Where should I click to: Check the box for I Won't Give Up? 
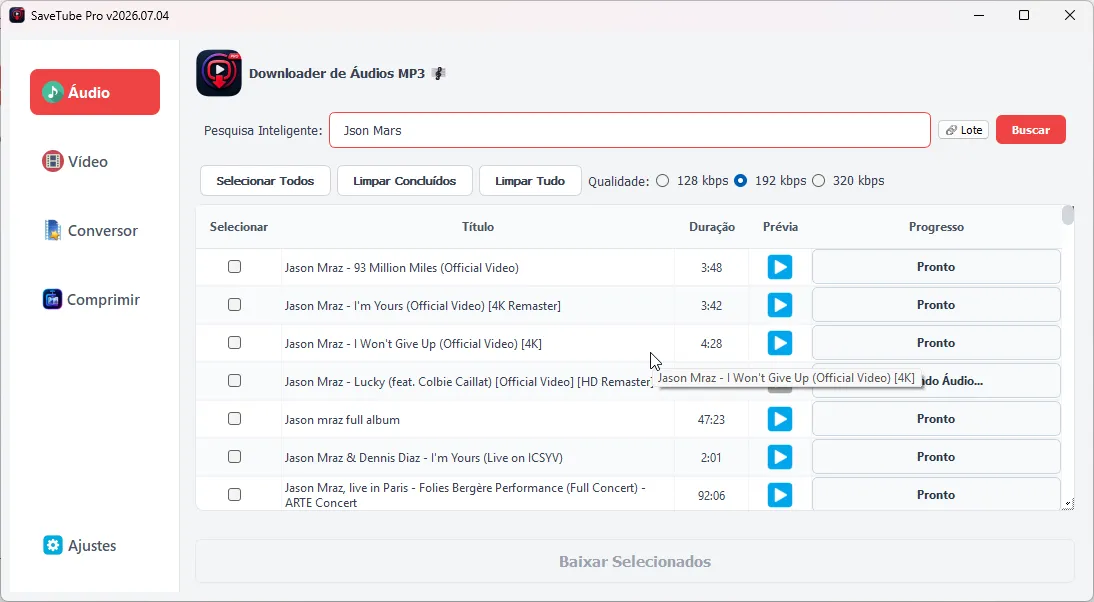coord(234,343)
